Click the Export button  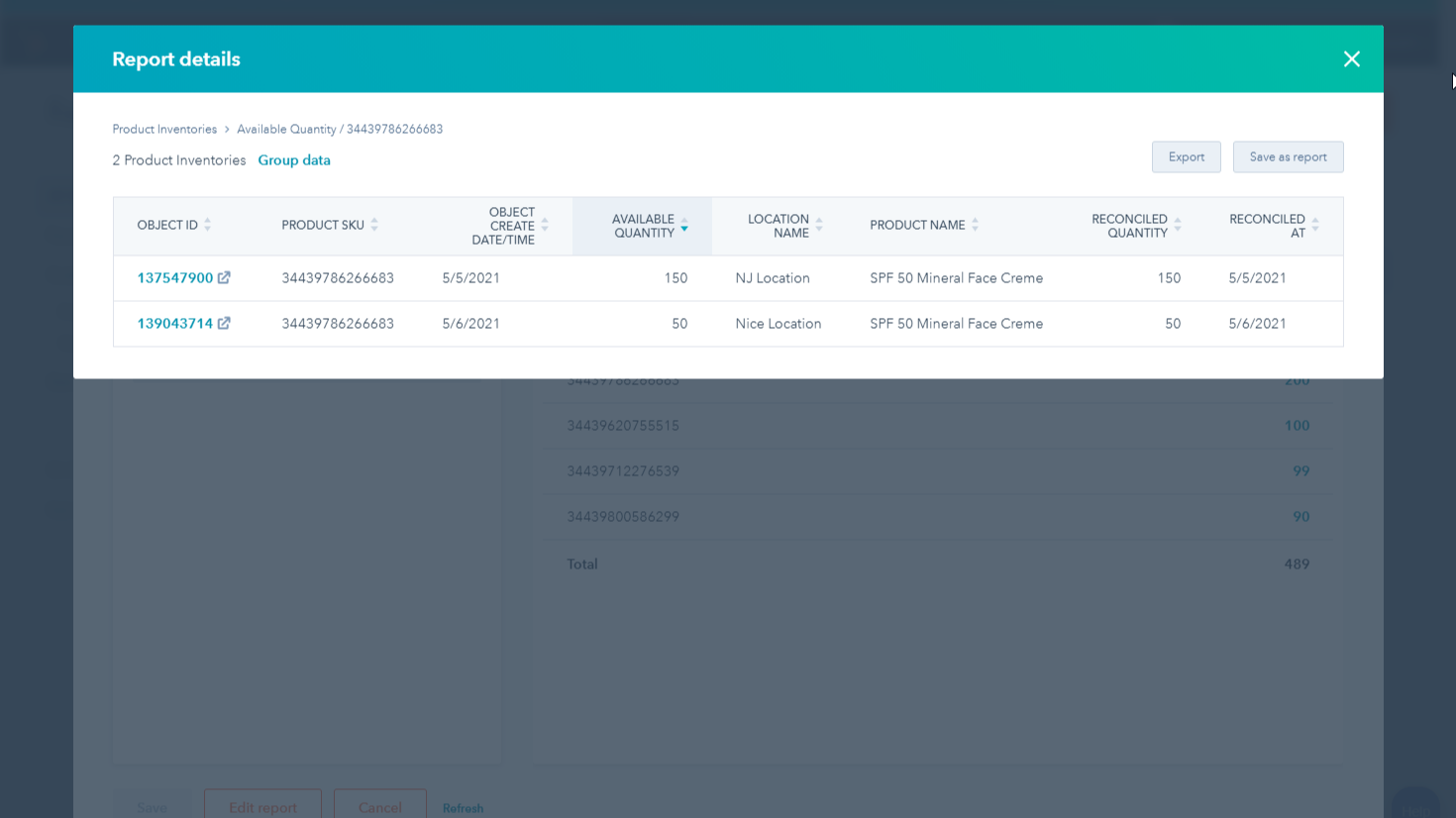click(x=1186, y=157)
